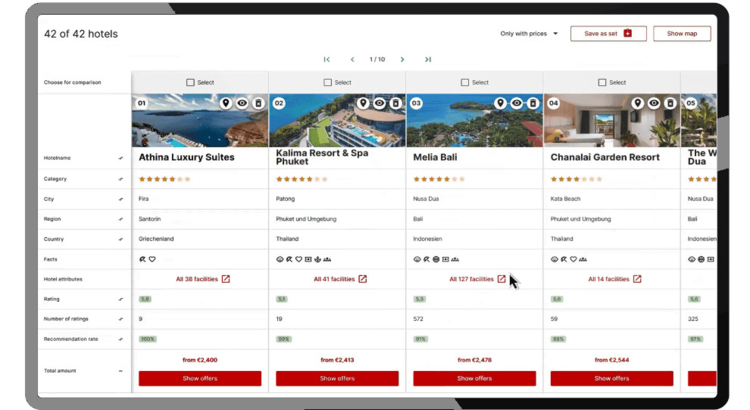The height and width of the screenshot is (410, 750).
Task: Click Save as set button
Action: pyautogui.click(x=608, y=33)
